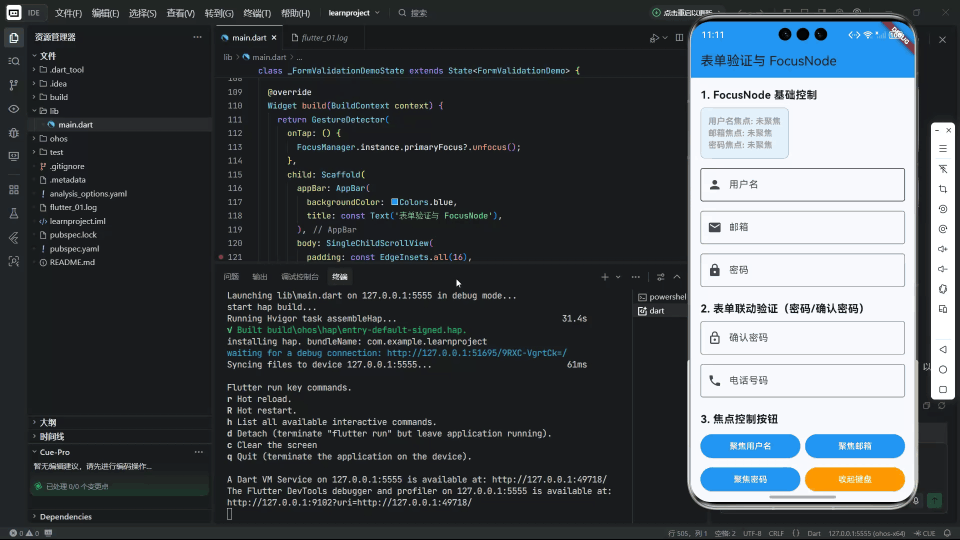Expand the test folder
The width and height of the screenshot is (960, 540).
coord(34,152)
